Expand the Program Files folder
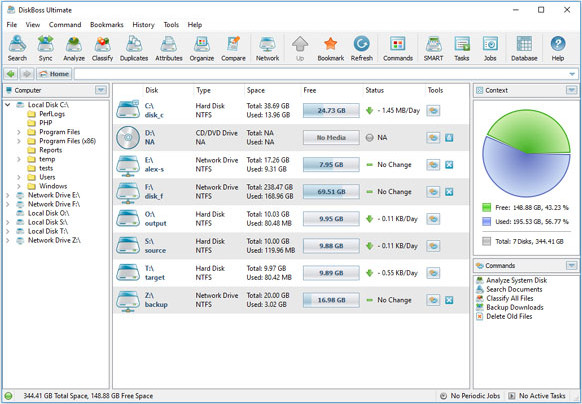 pos(19,132)
